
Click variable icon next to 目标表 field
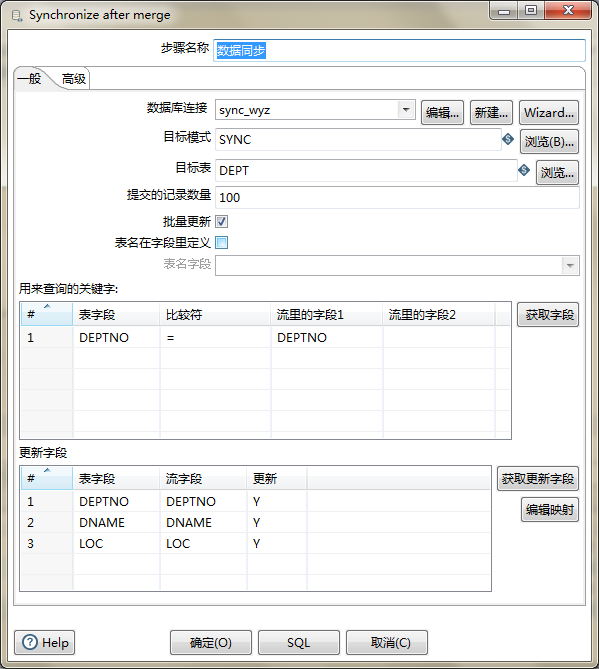point(524,170)
